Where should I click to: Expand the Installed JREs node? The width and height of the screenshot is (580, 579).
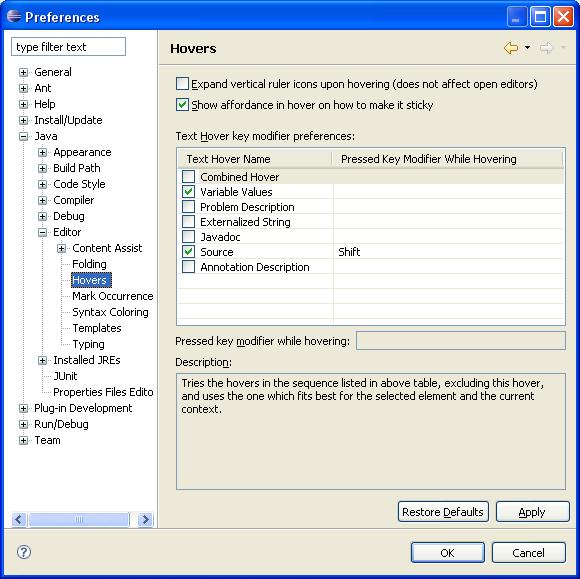coord(43,360)
